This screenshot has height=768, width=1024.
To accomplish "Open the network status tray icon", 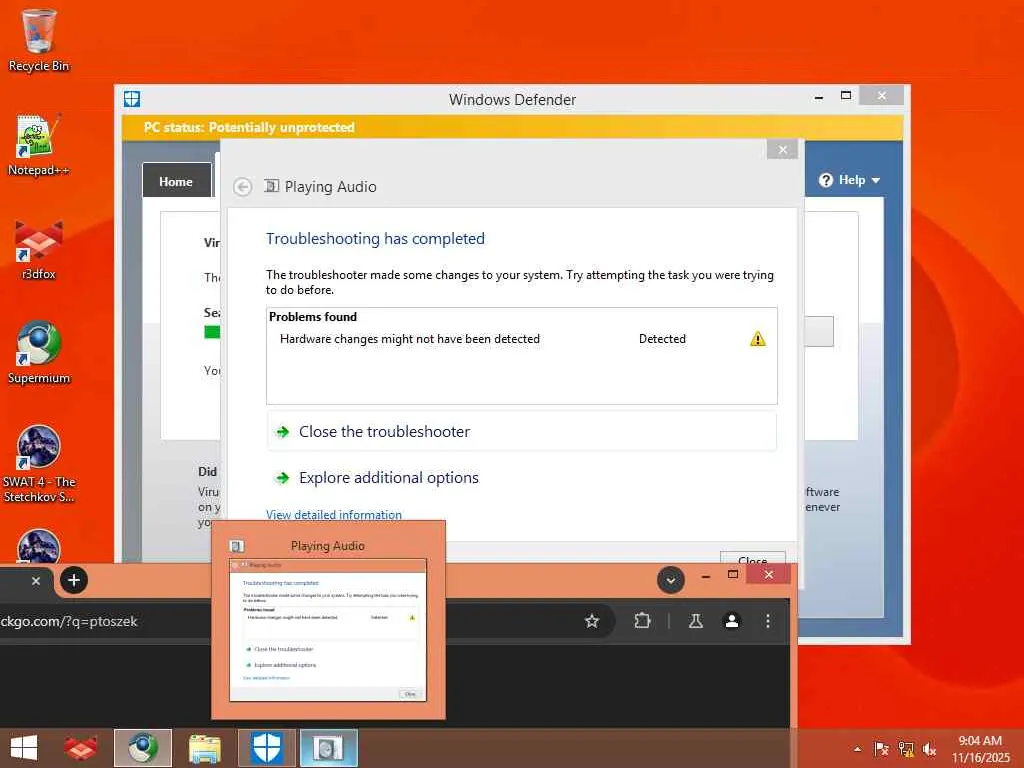I will (x=906, y=749).
